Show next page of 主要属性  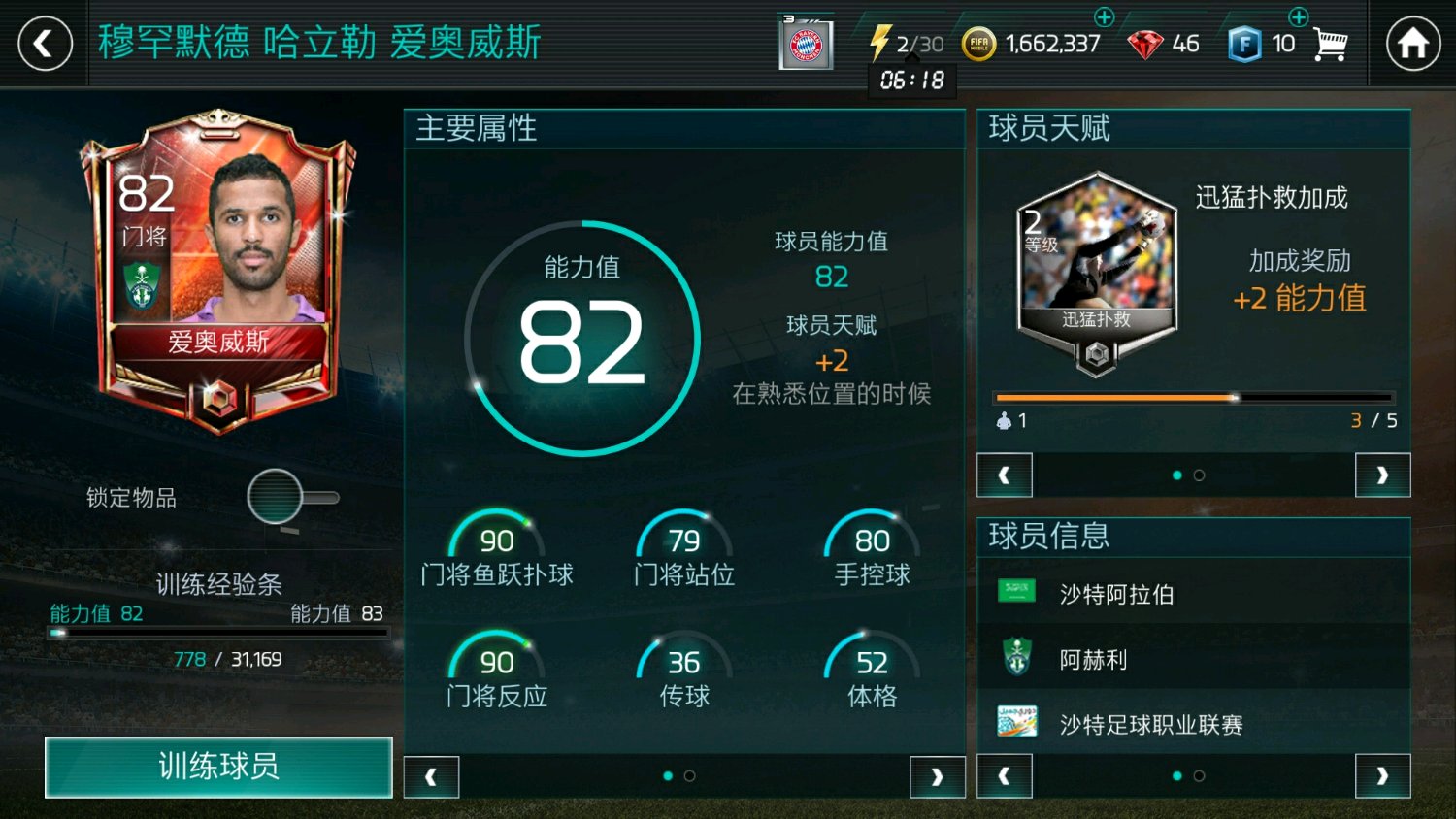[x=937, y=776]
